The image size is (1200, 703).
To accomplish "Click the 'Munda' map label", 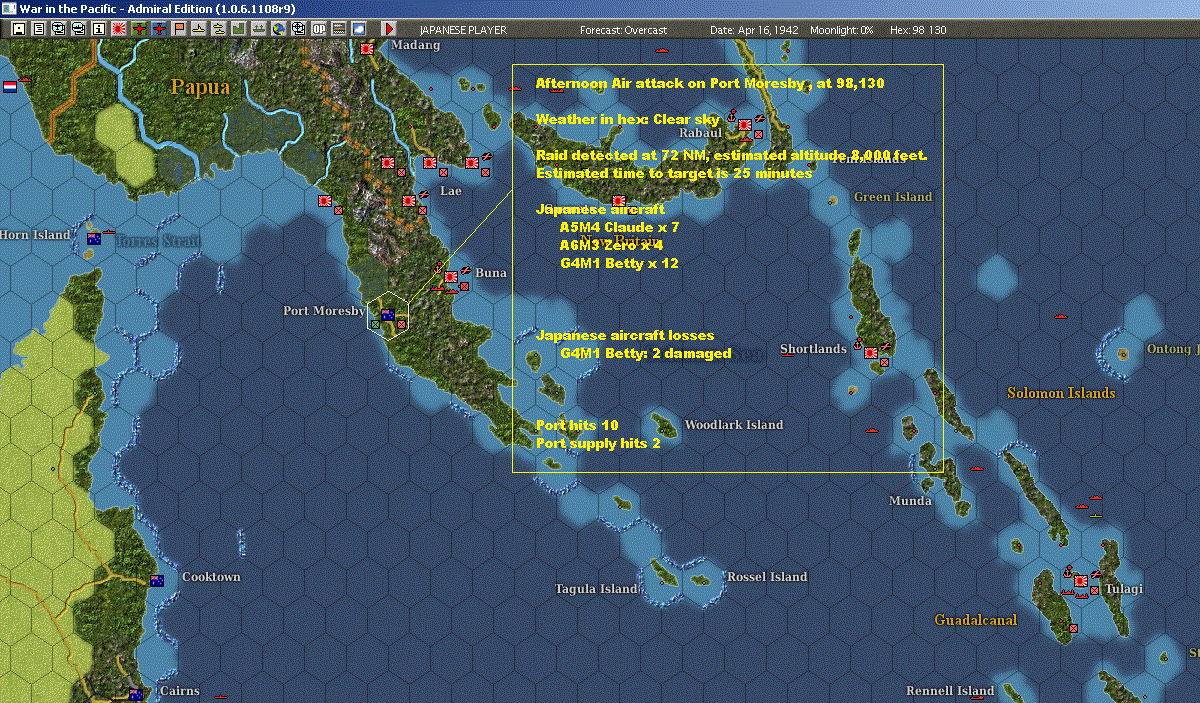I will tap(910, 501).
